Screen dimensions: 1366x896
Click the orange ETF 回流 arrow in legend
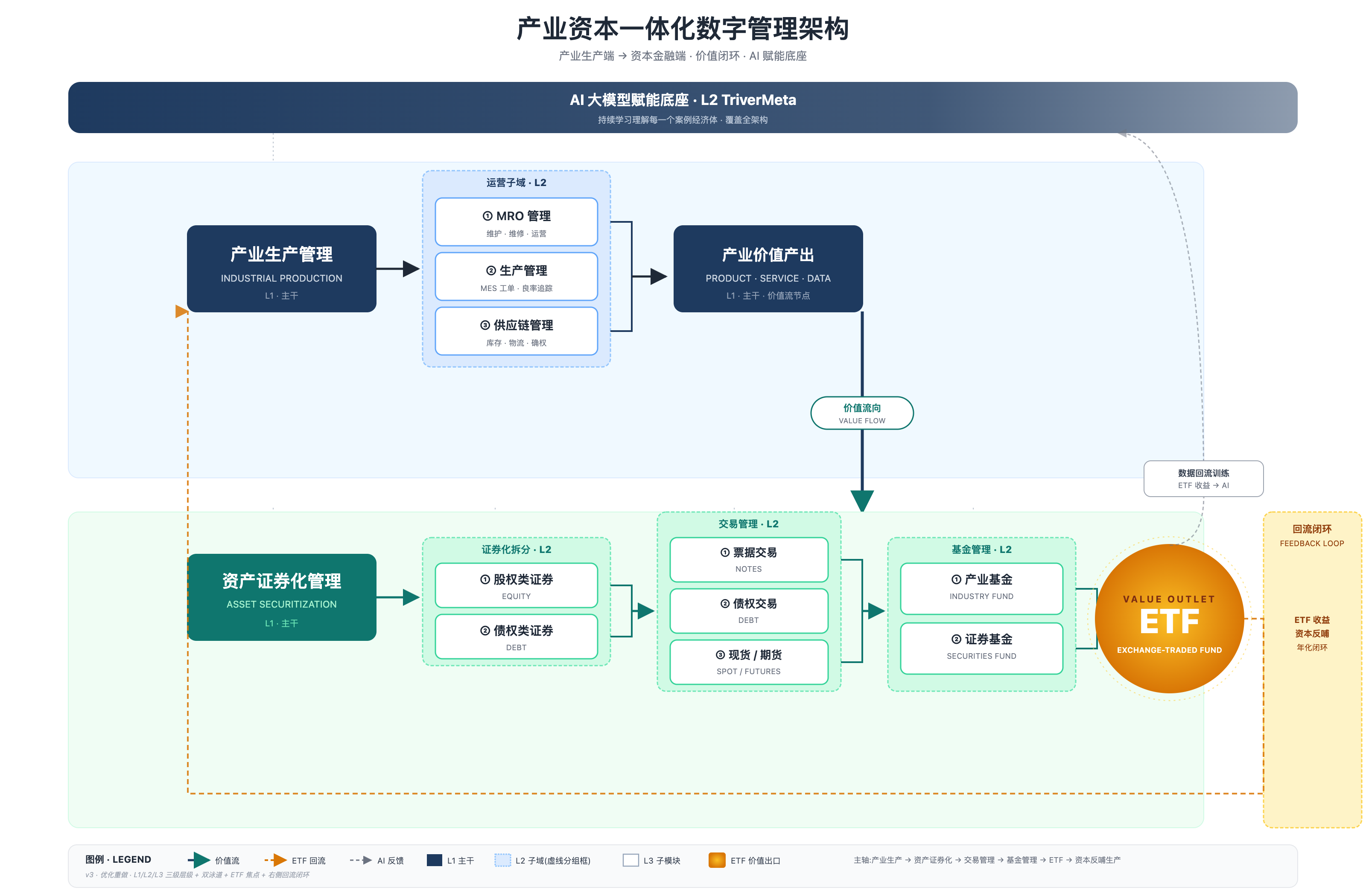point(275,860)
